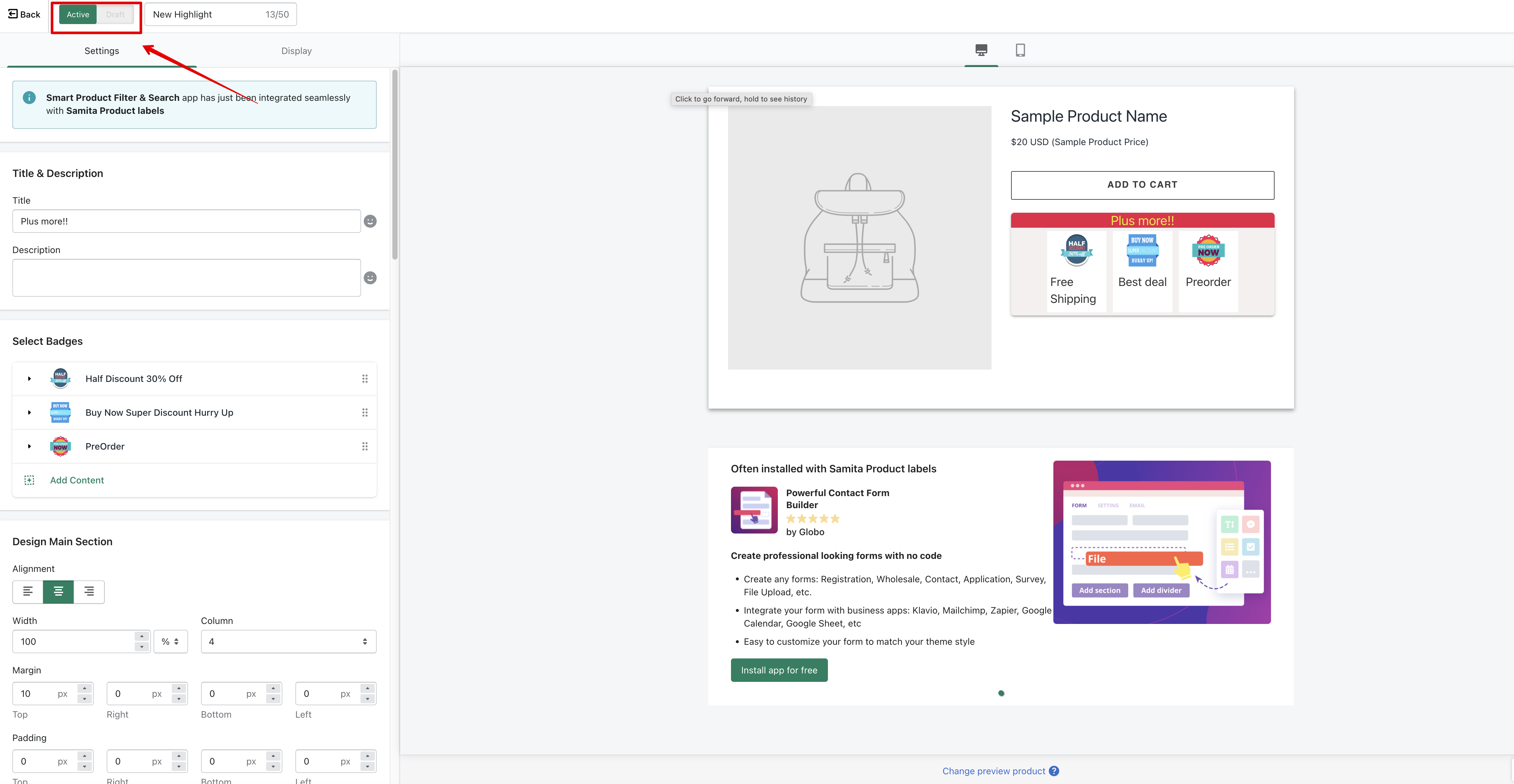The width and height of the screenshot is (1514, 784).
Task: Open the Width unit % dropdown
Action: [x=170, y=641]
